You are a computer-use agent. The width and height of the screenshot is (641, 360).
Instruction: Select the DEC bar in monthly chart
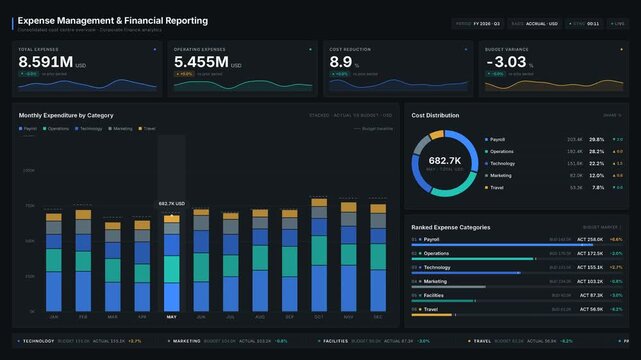(x=378, y=257)
